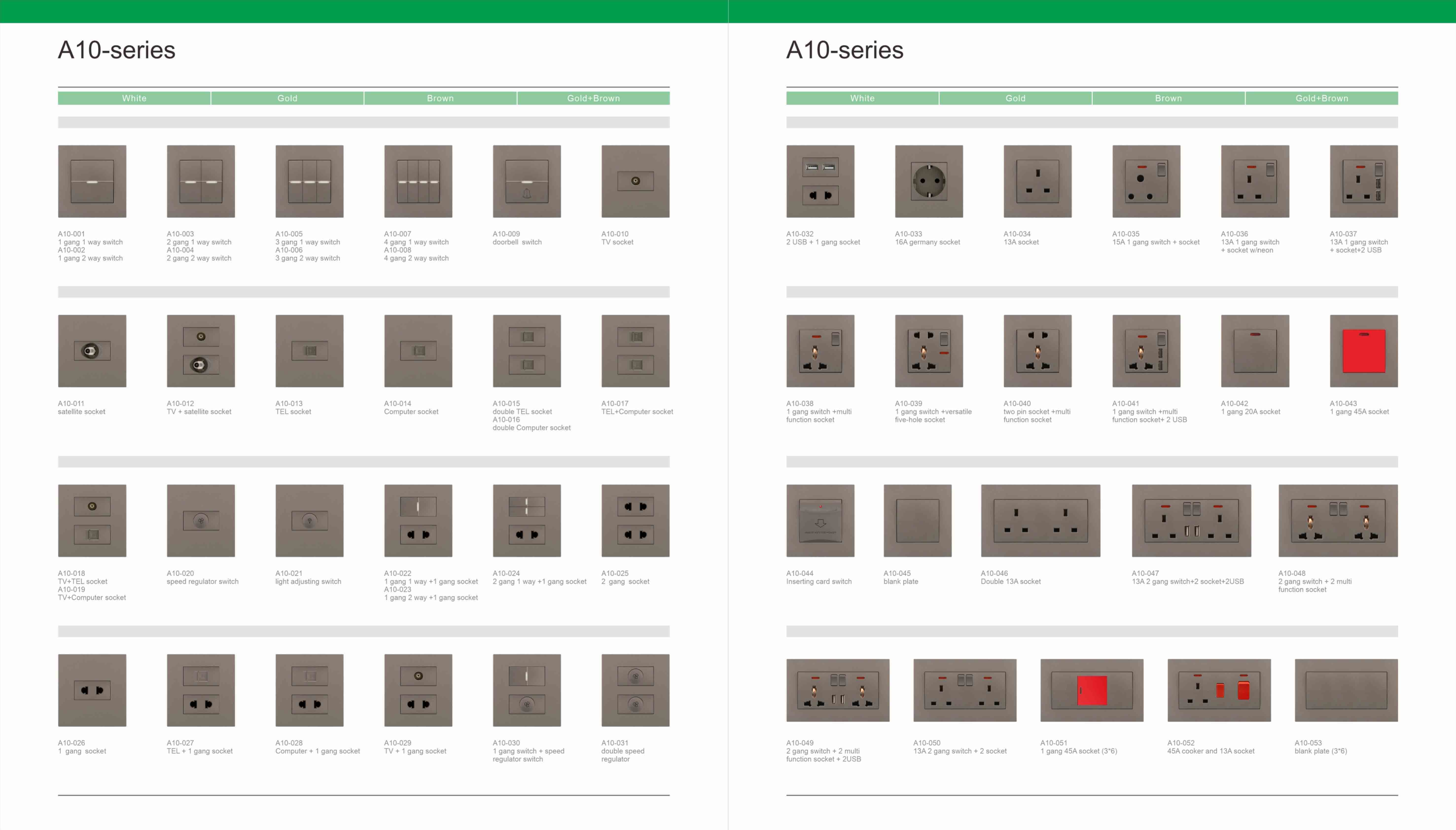Select the A10-035 15A switch socket image

[1146, 181]
